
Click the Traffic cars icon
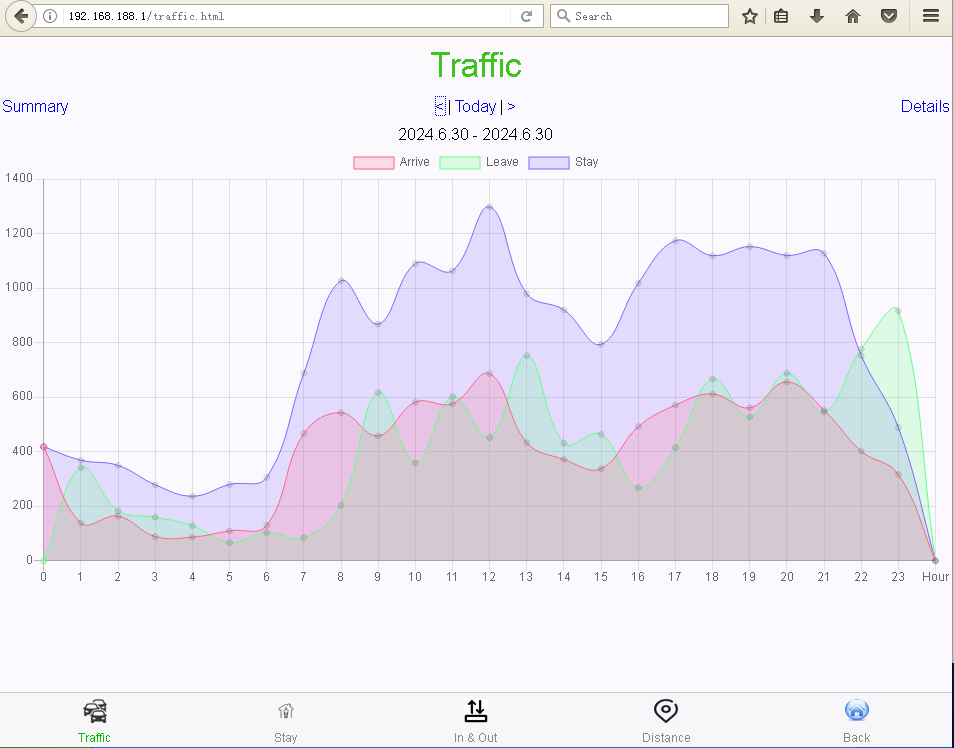click(x=95, y=711)
